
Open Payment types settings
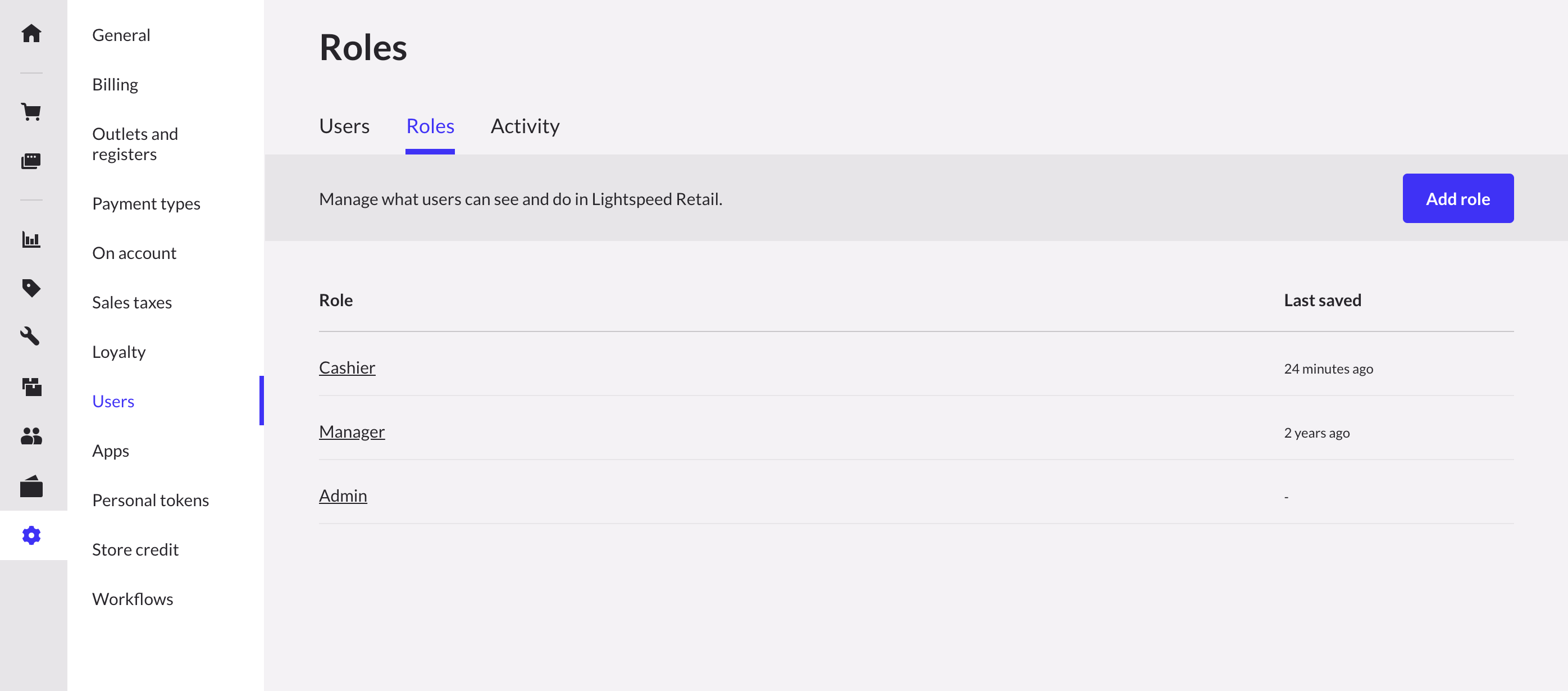146,204
